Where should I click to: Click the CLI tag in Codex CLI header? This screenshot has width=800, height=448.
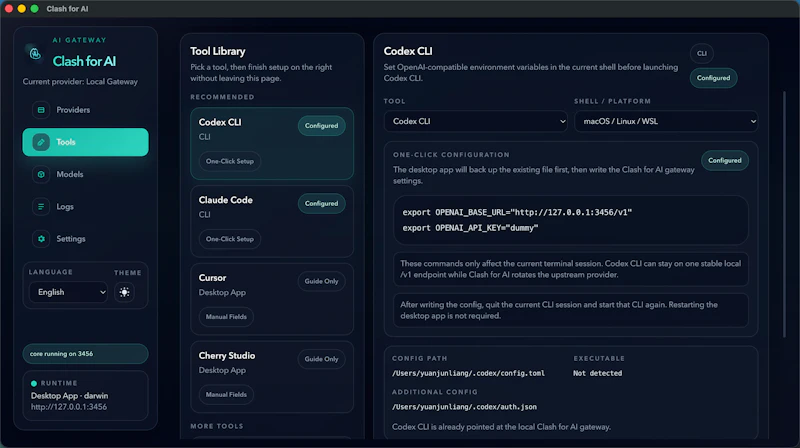[702, 53]
